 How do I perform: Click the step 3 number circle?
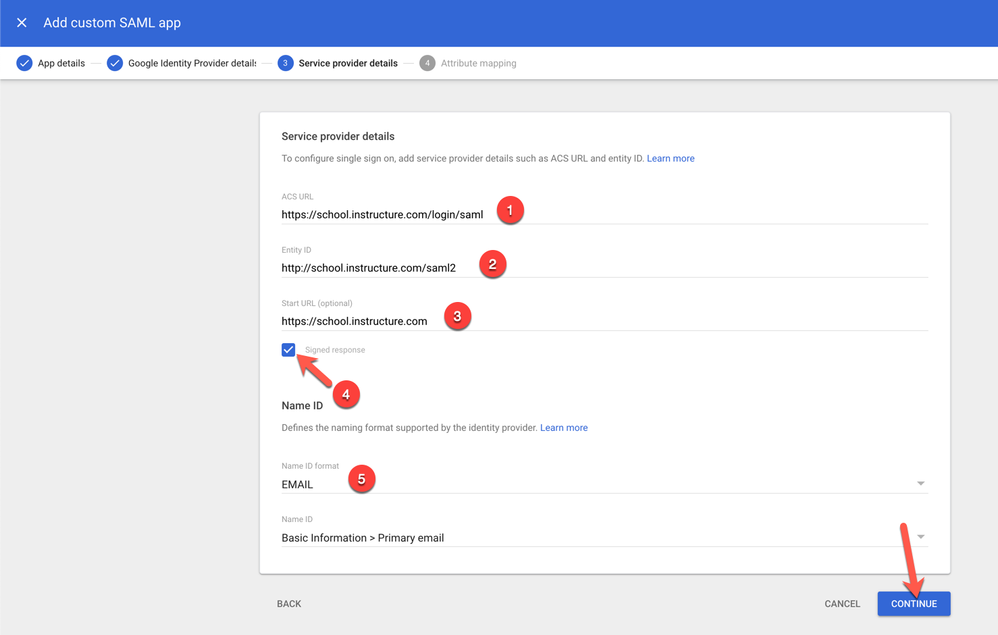285,63
